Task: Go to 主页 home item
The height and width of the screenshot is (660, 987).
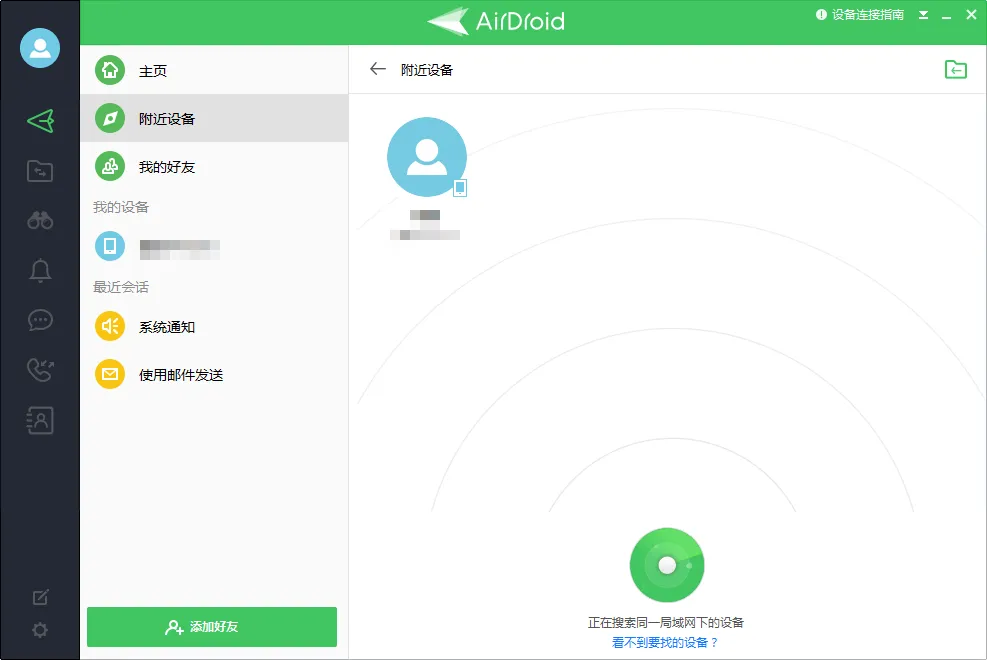Action: tap(214, 70)
